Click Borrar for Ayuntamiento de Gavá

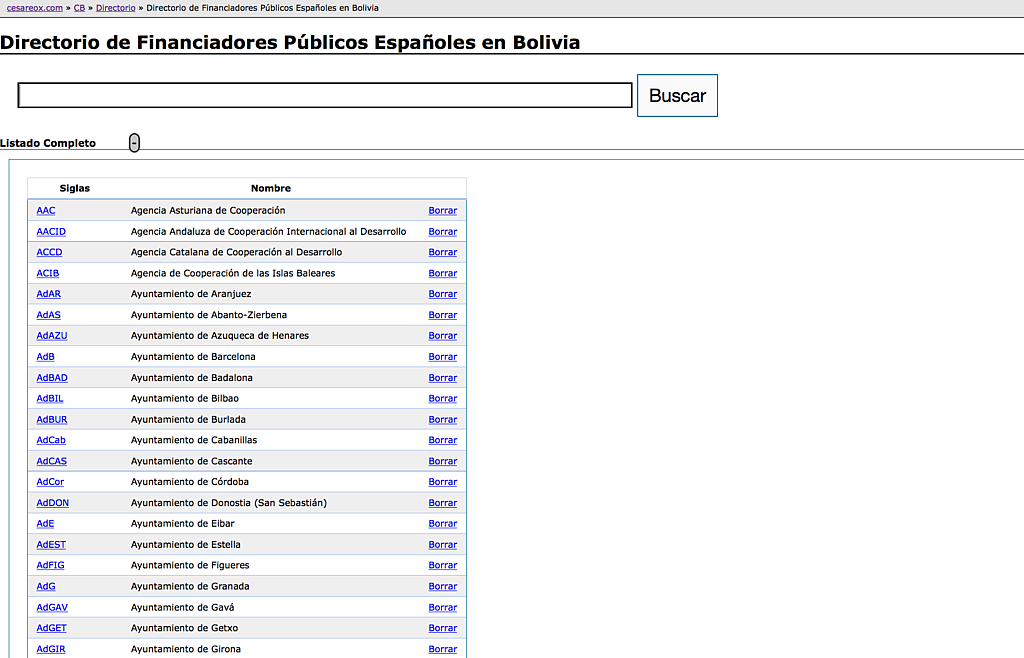[x=443, y=607]
